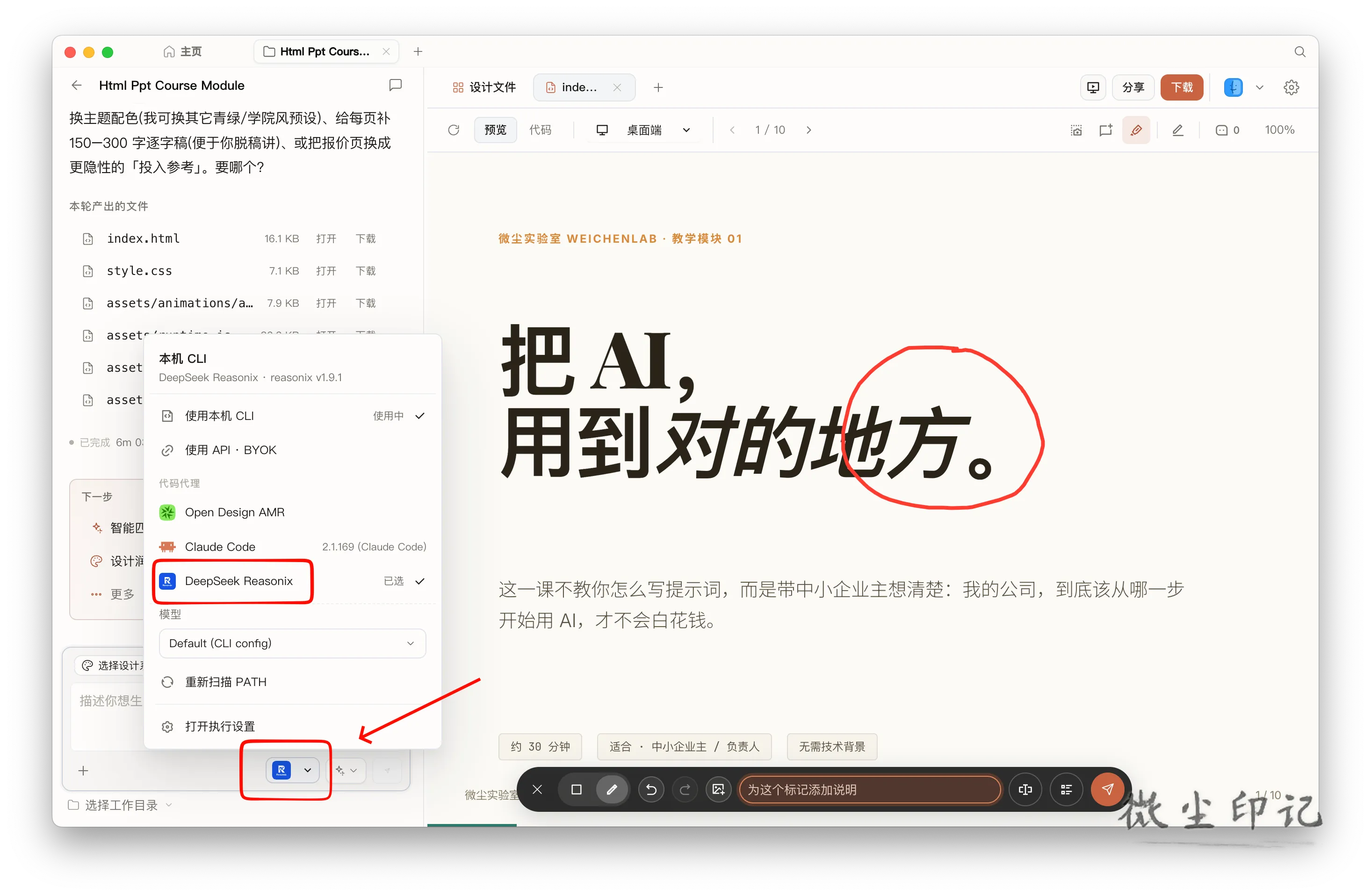Open the 设计文件 tab
This screenshot has height=896, width=1371.
[484, 87]
